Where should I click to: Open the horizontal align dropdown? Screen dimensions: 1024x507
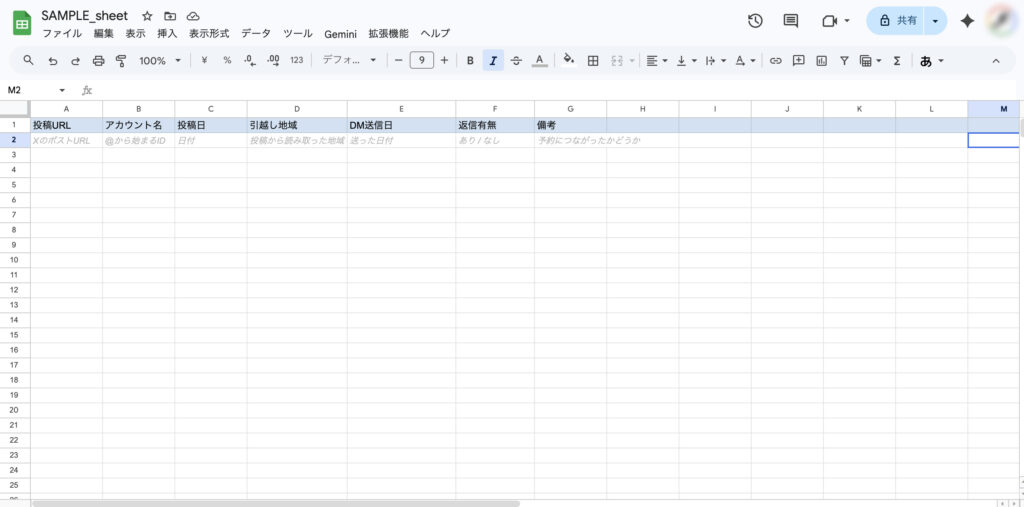click(x=656, y=61)
